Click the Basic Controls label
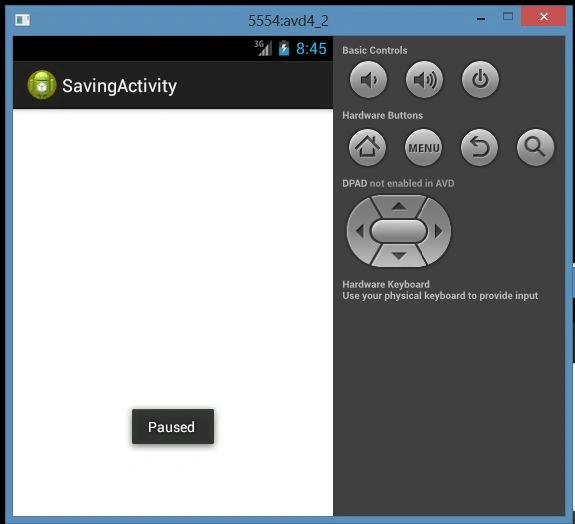The height and width of the screenshot is (524, 575). (x=374, y=50)
